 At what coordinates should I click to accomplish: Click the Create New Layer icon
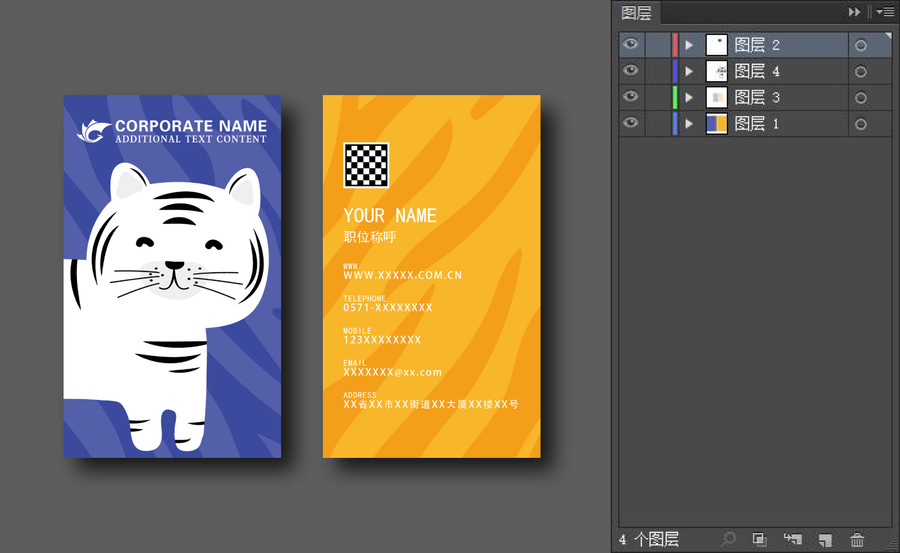point(825,540)
